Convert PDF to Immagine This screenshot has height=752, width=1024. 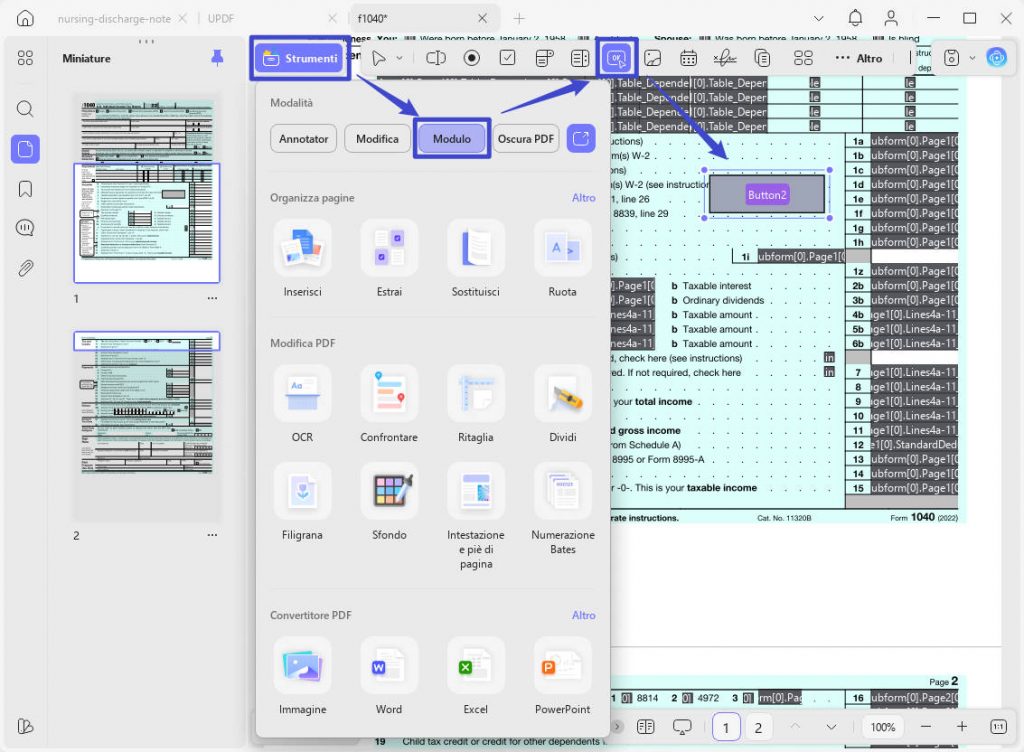[302, 677]
